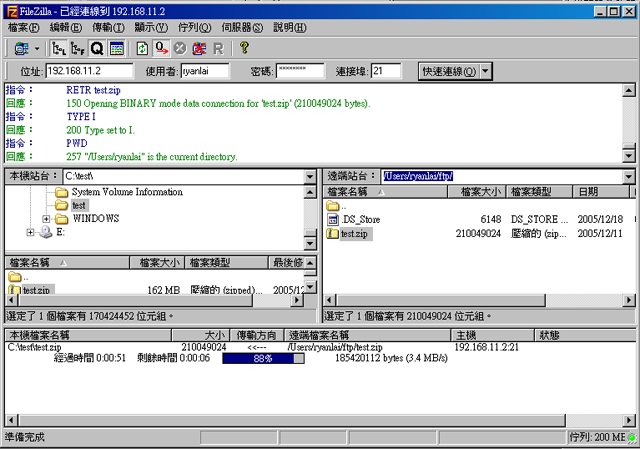Click queue item C:\test\test.zip

[x=34, y=347]
